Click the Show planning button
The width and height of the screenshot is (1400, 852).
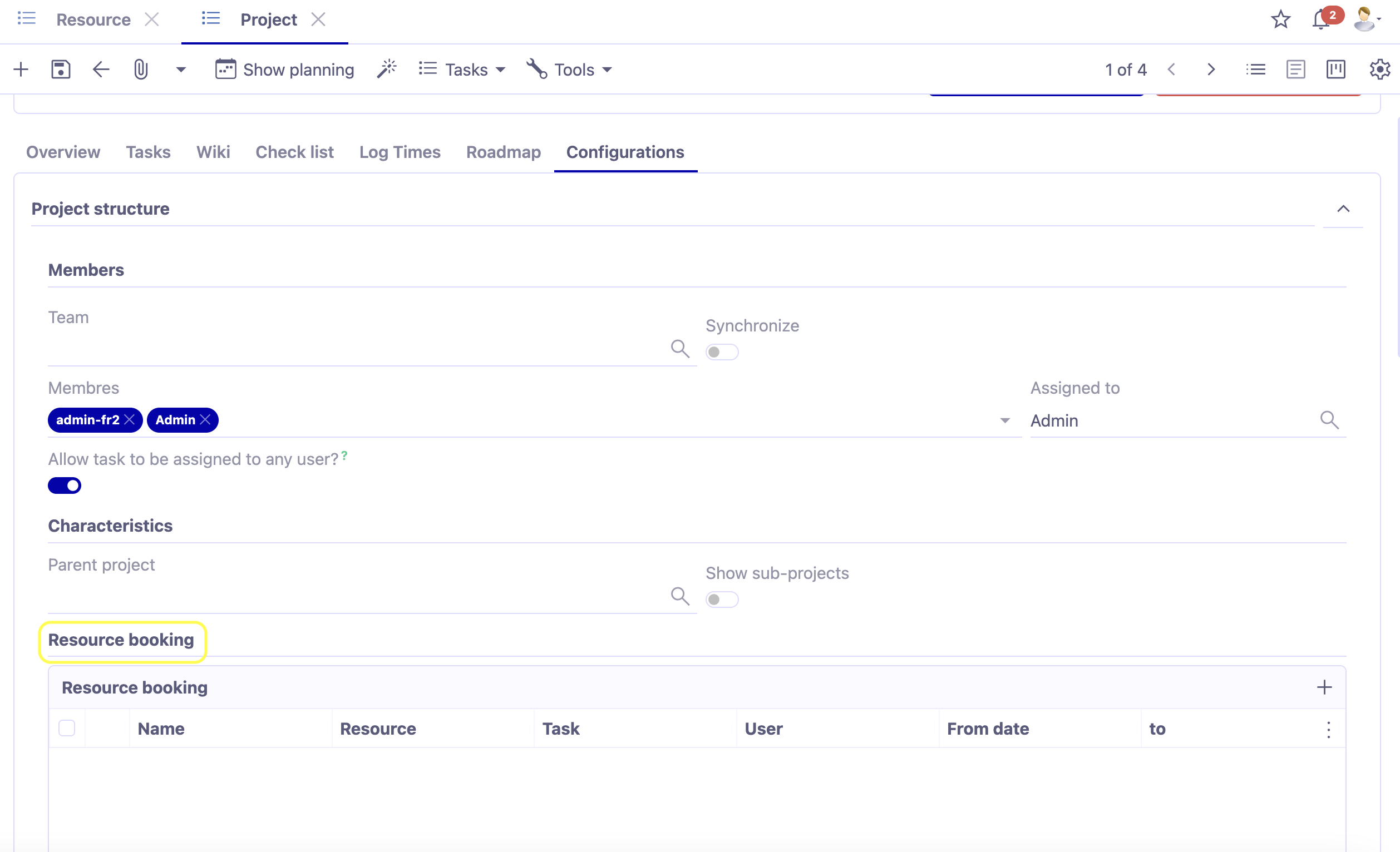pyautogui.click(x=284, y=69)
